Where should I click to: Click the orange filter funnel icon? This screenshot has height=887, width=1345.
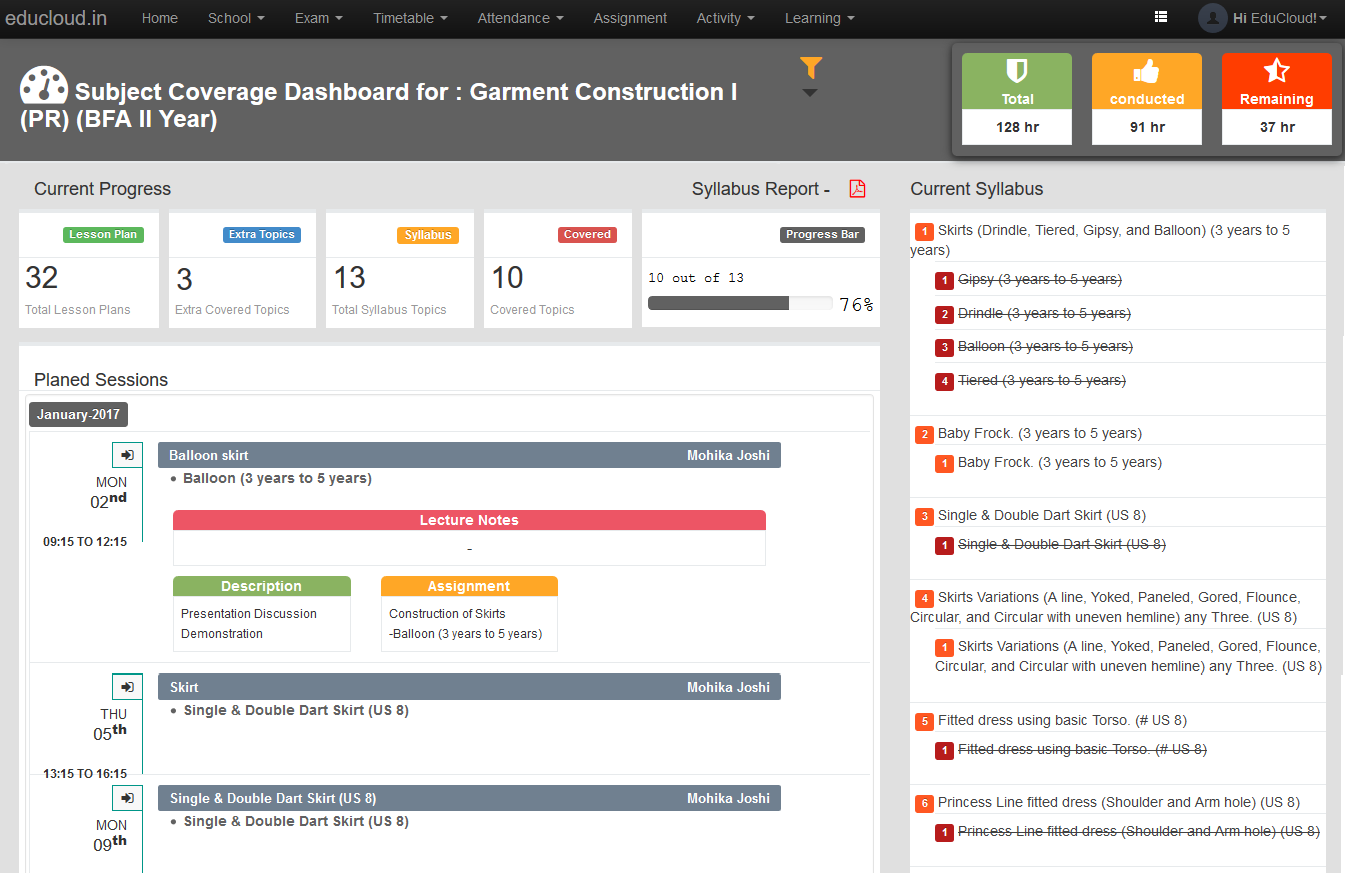pos(811,68)
